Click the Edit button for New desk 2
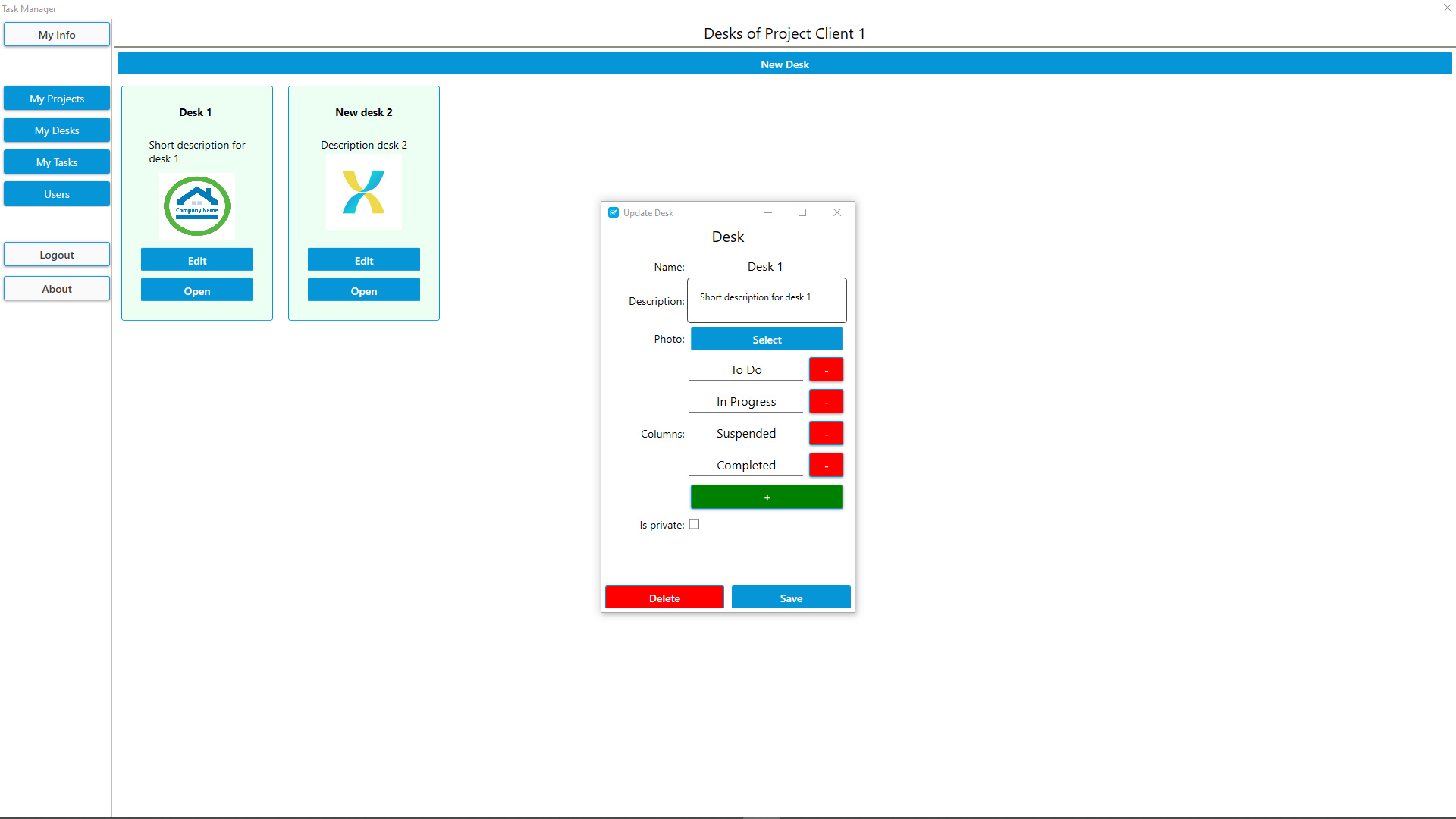1456x819 pixels. click(x=364, y=260)
